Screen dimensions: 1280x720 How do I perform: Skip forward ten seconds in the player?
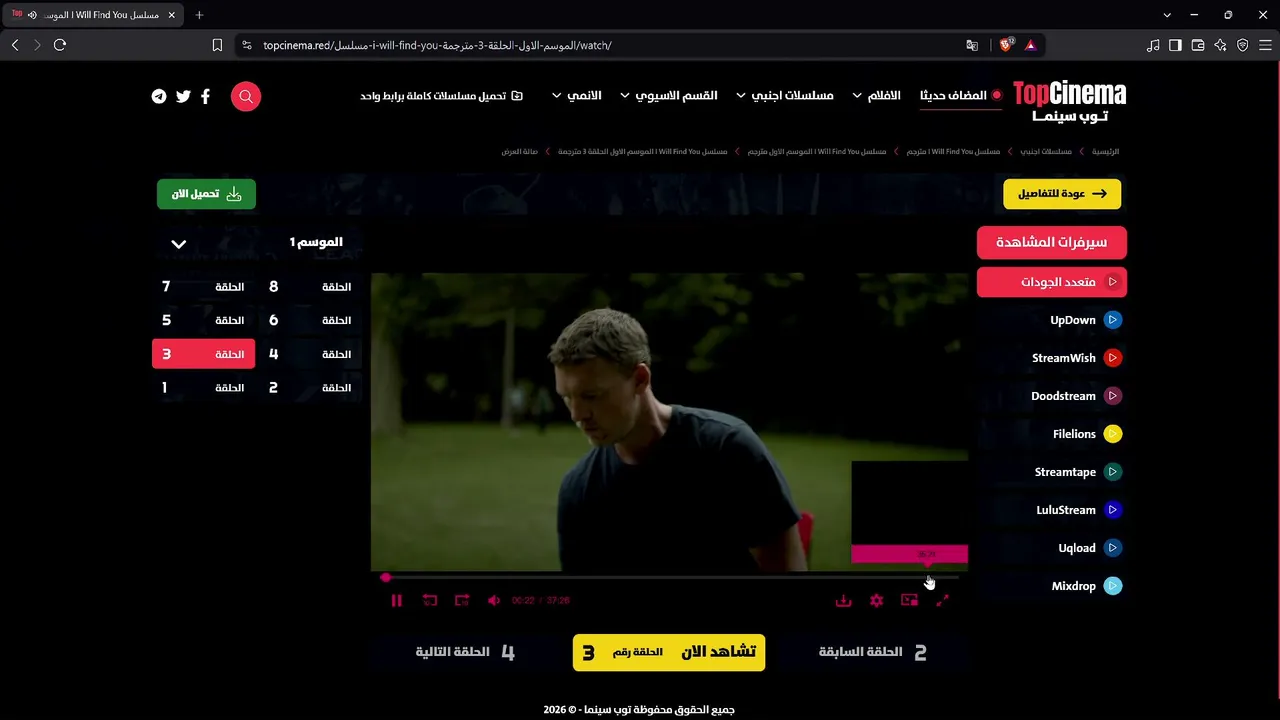pos(462,600)
